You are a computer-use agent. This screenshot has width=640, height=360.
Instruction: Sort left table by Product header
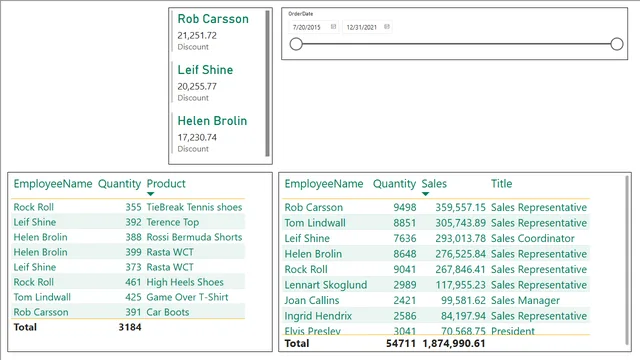(166, 184)
